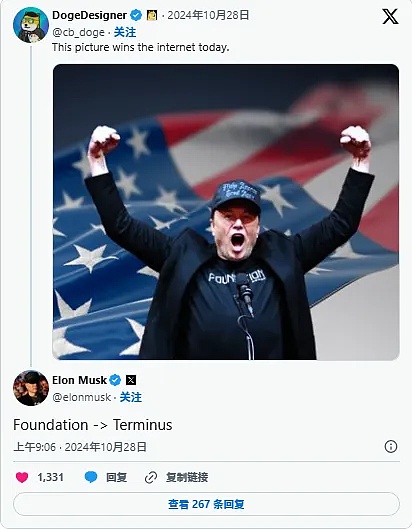The height and width of the screenshot is (529, 412).
Task: Click the 回复 reply label
Action: pyautogui.click(x=116, y=477)
